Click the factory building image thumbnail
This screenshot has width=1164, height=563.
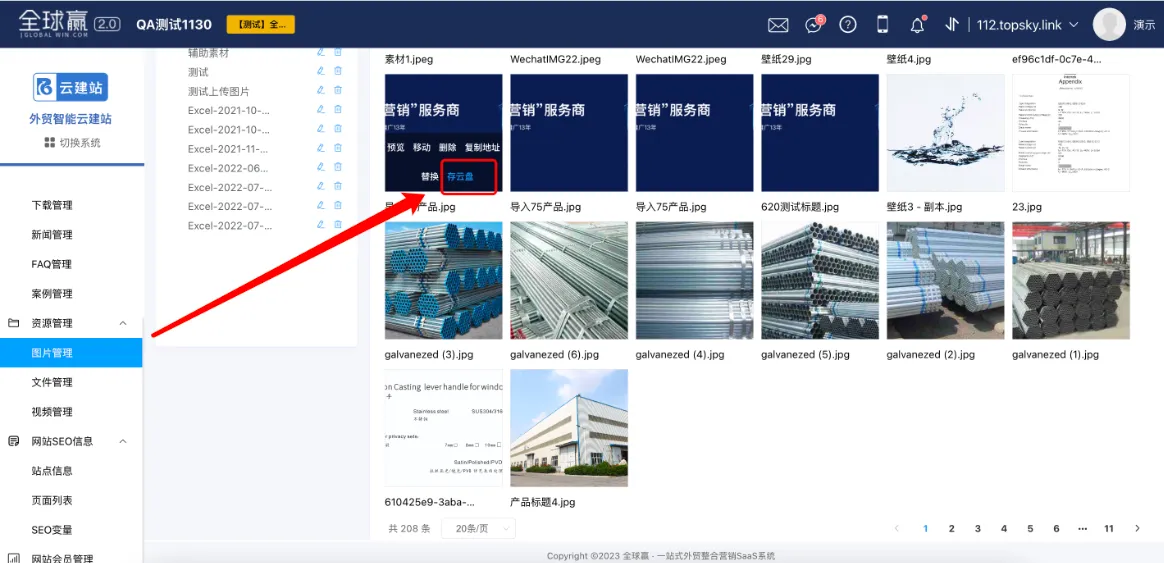click(x=569, y=428)
